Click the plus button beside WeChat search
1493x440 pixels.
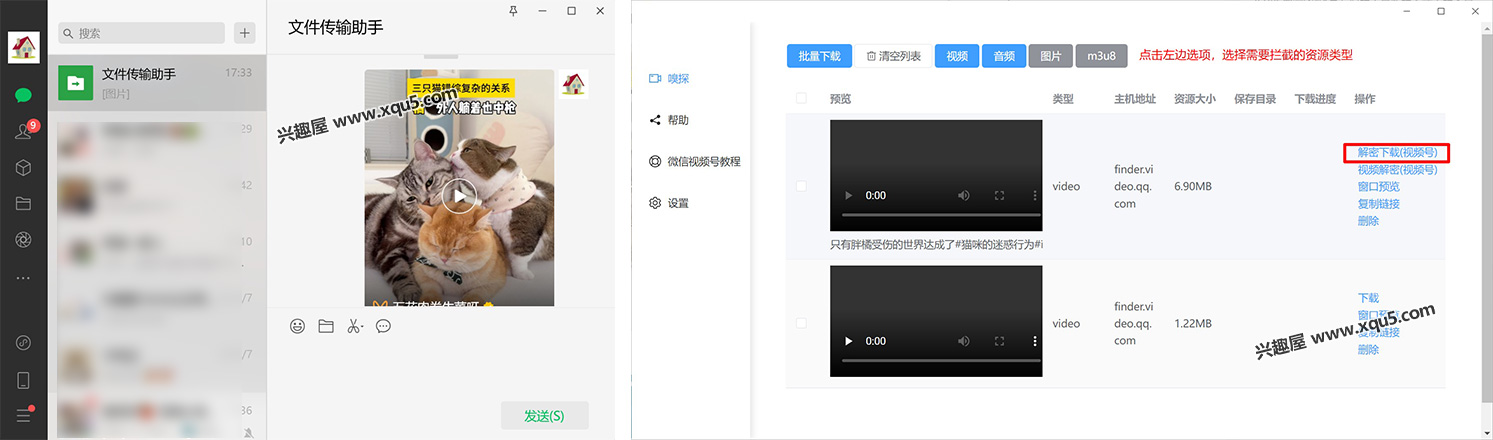click(x=245, y=33)
